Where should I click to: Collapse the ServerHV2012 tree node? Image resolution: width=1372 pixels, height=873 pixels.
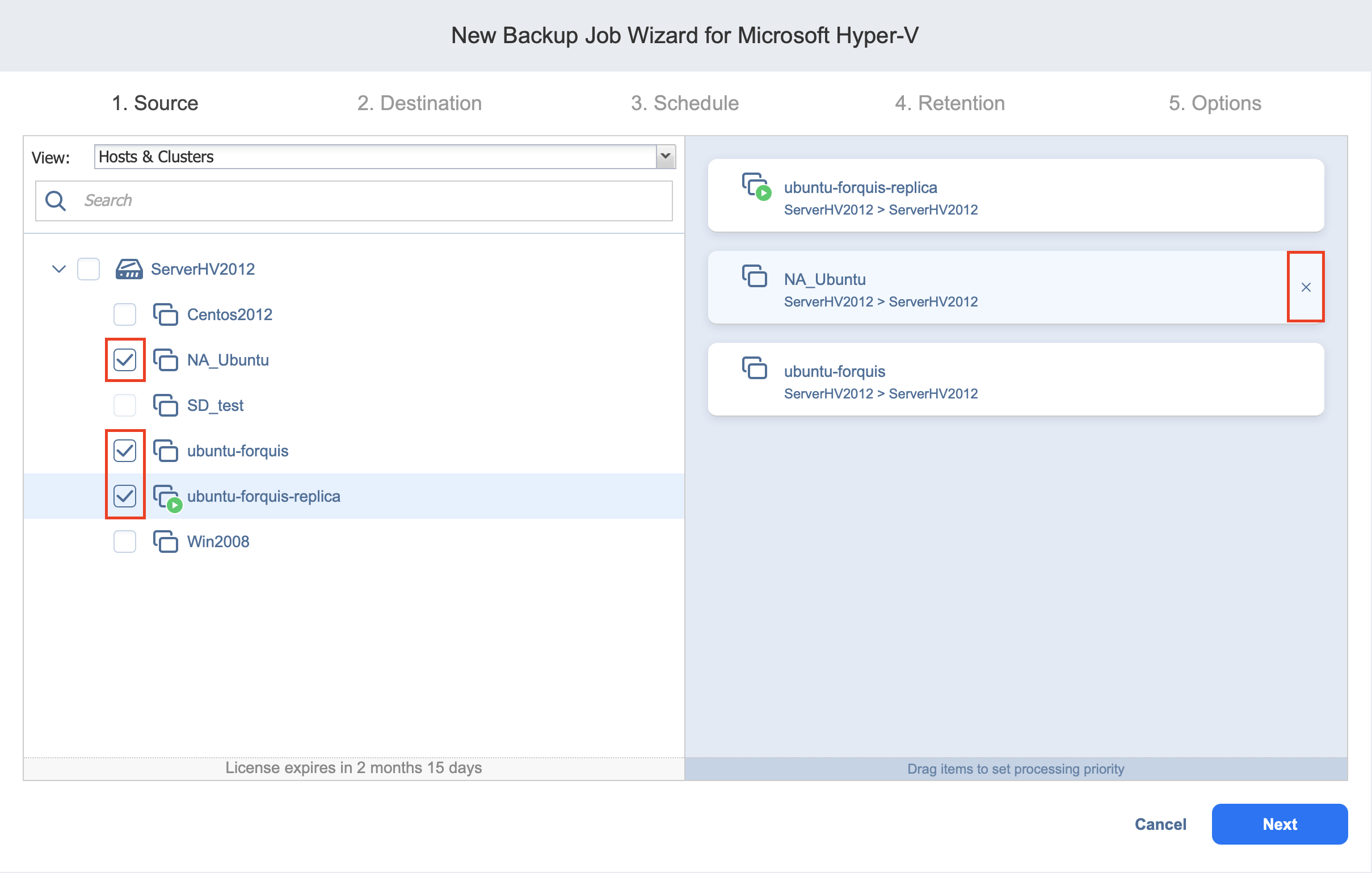(x=58, y=269)
